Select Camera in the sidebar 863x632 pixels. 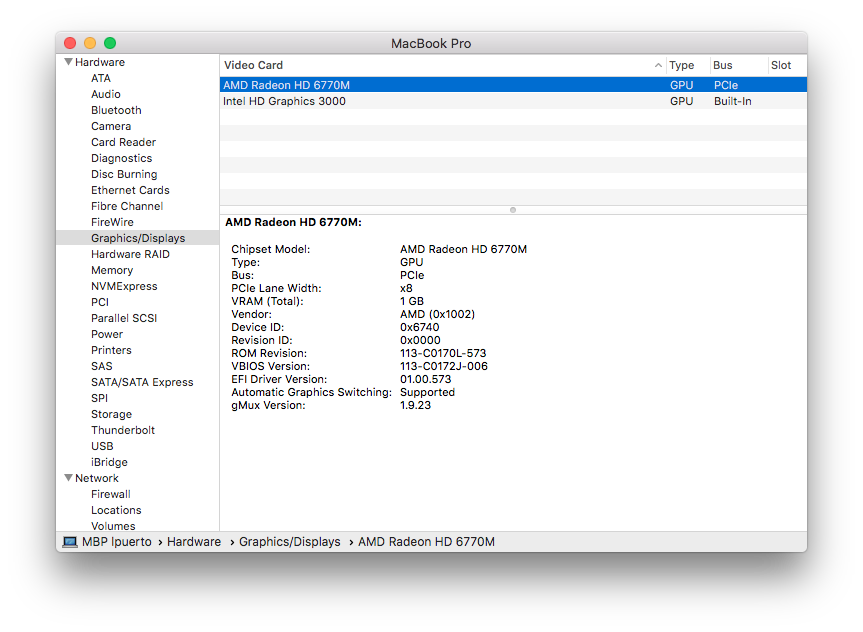(111, 126)
